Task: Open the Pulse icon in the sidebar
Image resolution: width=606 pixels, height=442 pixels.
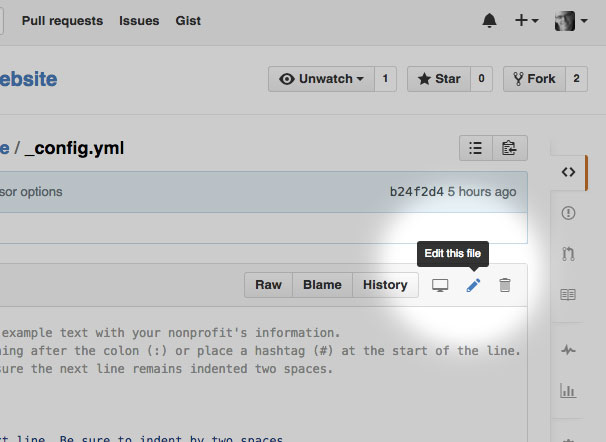Action: [x=568, y=350]
